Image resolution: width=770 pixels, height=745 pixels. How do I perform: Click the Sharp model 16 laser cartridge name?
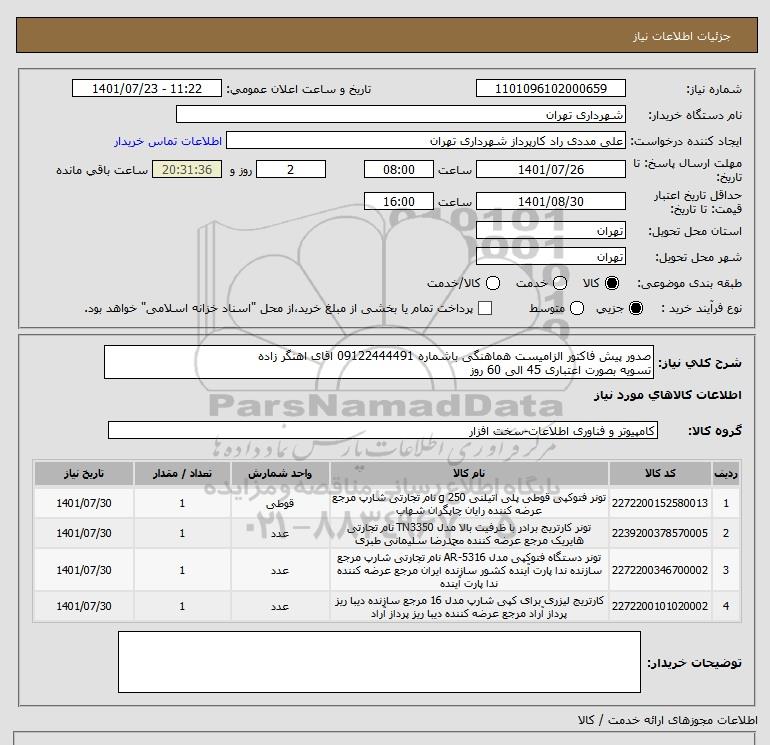pos(469,607)
